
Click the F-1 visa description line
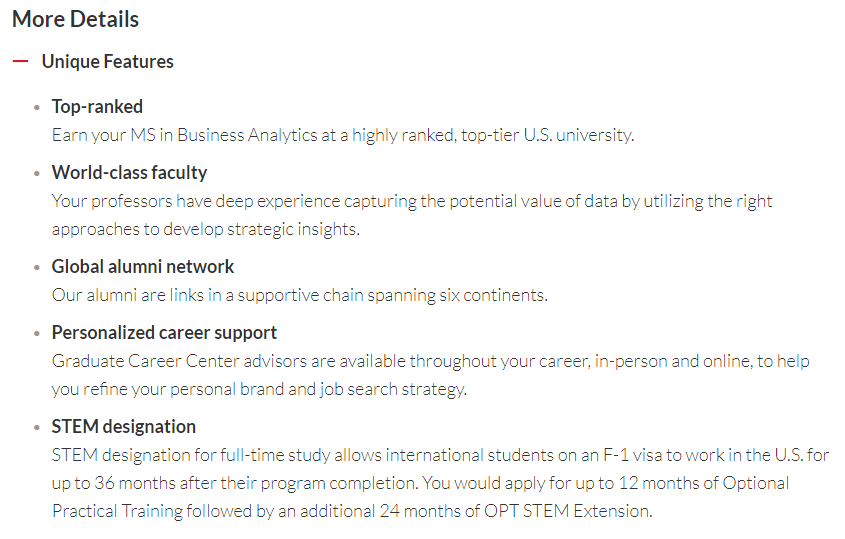pos(440,455)
